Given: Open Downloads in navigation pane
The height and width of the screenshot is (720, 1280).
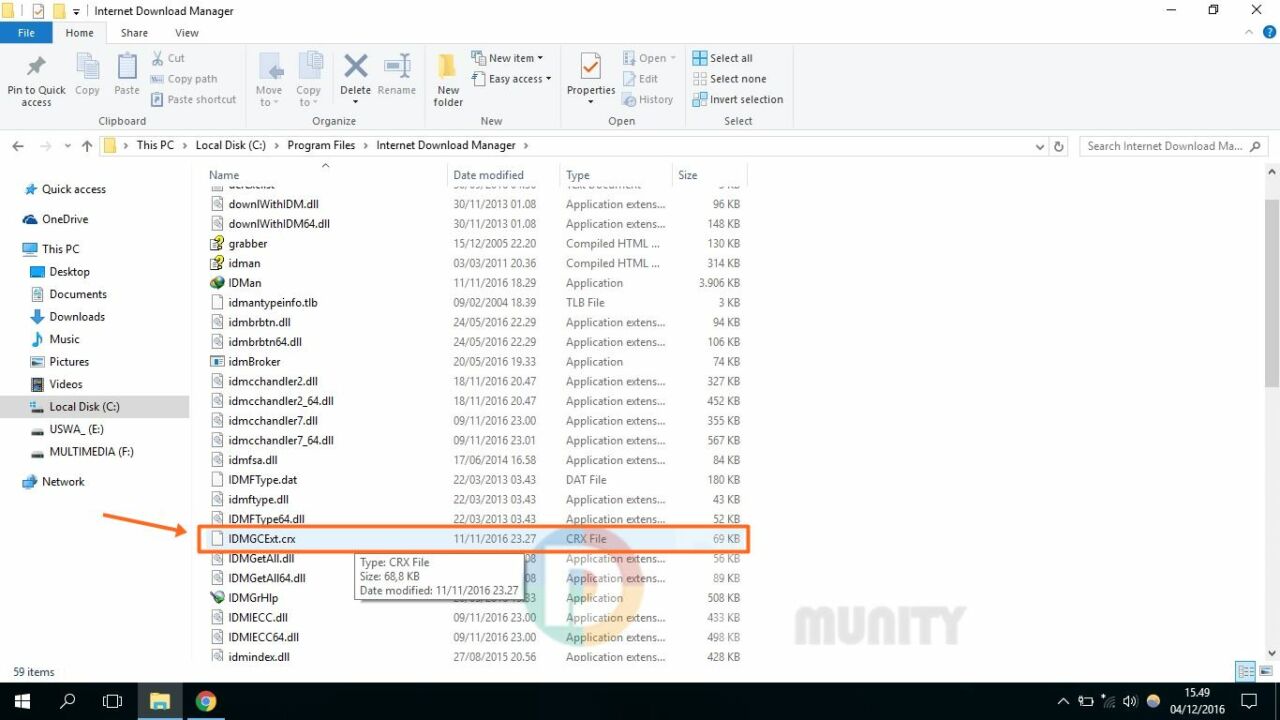Looking at the screenshot, I should point(77,317).
